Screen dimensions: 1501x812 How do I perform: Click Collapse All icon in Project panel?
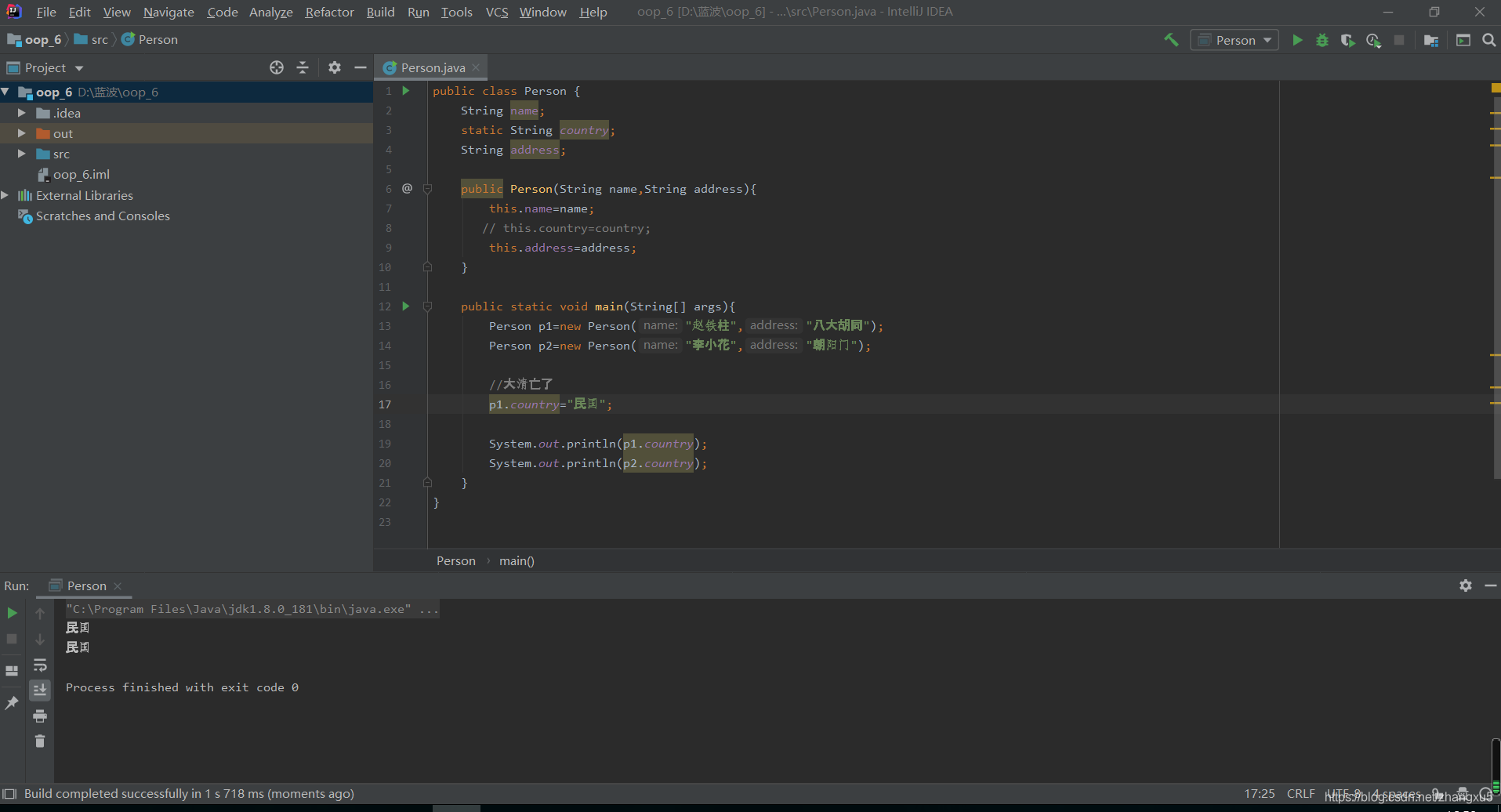303,67
